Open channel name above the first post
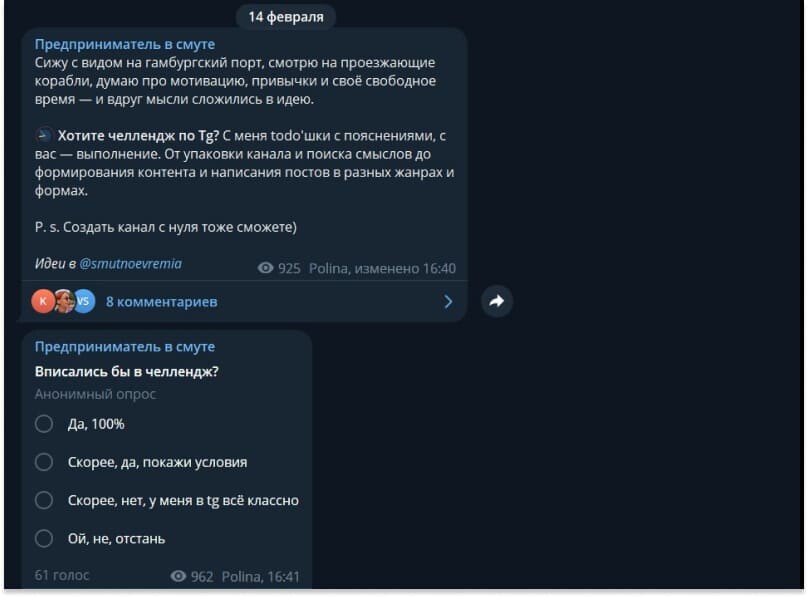This screenshot has width=808, height=597. click(125, 44)
